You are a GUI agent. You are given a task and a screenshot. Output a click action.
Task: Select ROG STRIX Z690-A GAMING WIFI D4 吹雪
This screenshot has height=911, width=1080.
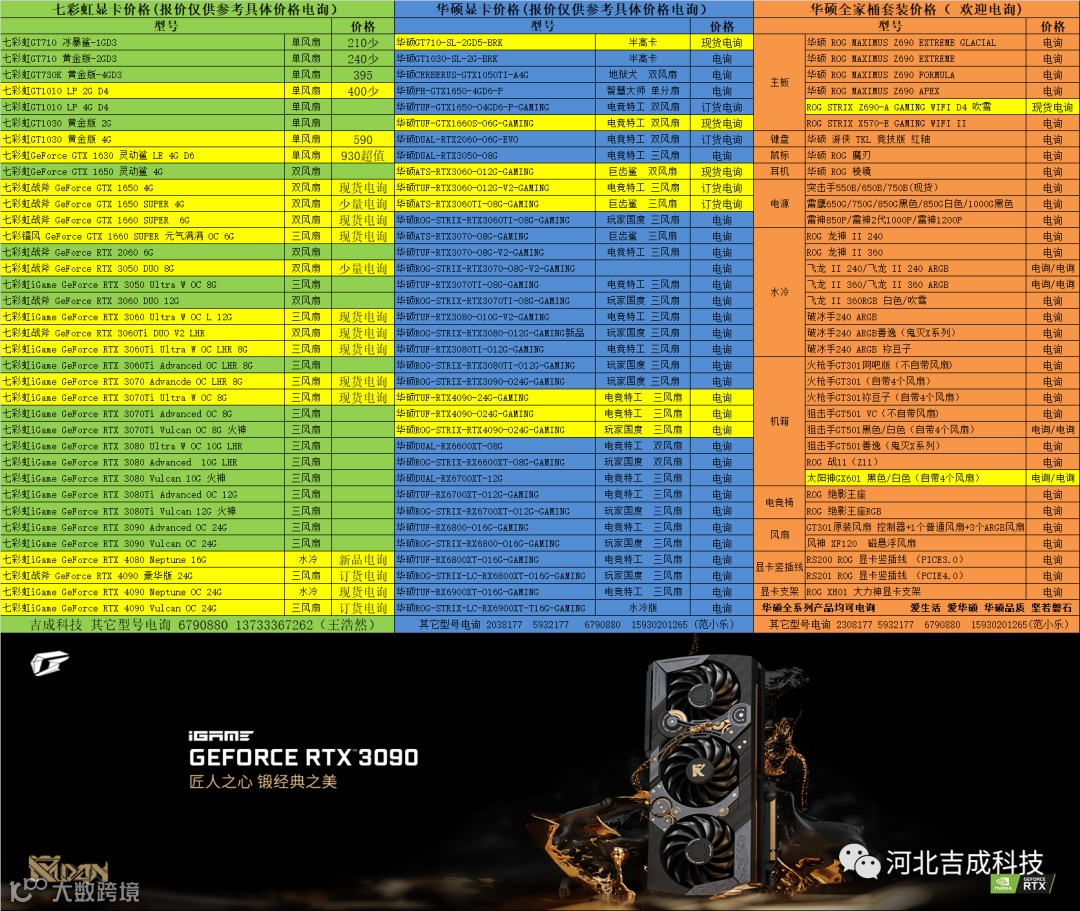click(915, 107)
